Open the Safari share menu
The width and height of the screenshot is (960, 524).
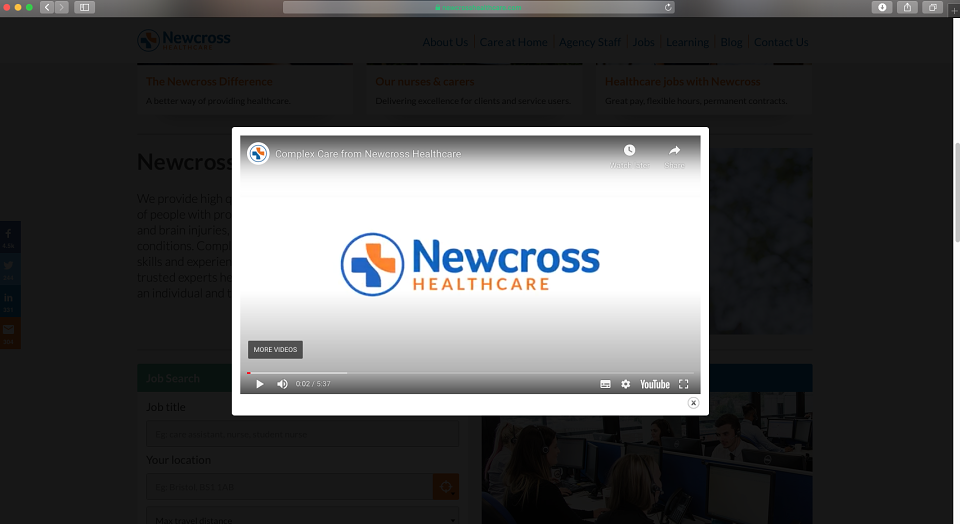point(907,7)
